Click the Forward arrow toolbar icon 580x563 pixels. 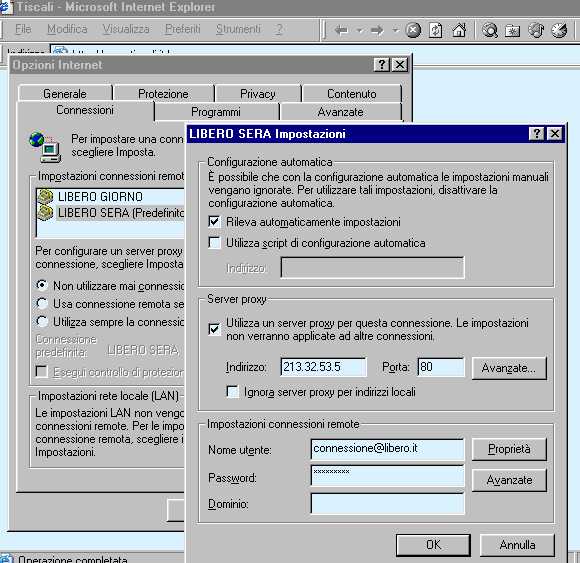tap(377, 30)
